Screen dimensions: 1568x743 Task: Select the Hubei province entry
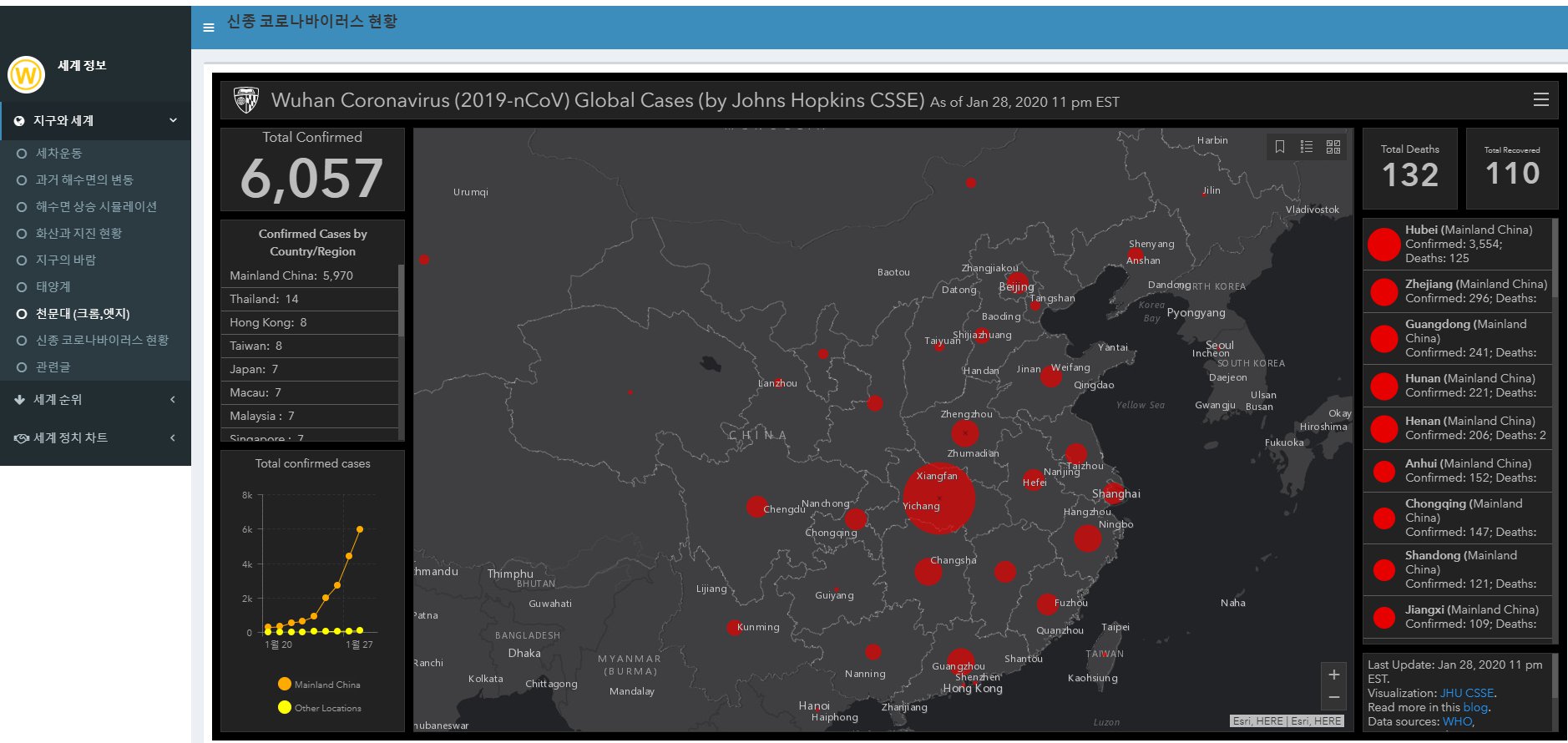point(1458,244)
